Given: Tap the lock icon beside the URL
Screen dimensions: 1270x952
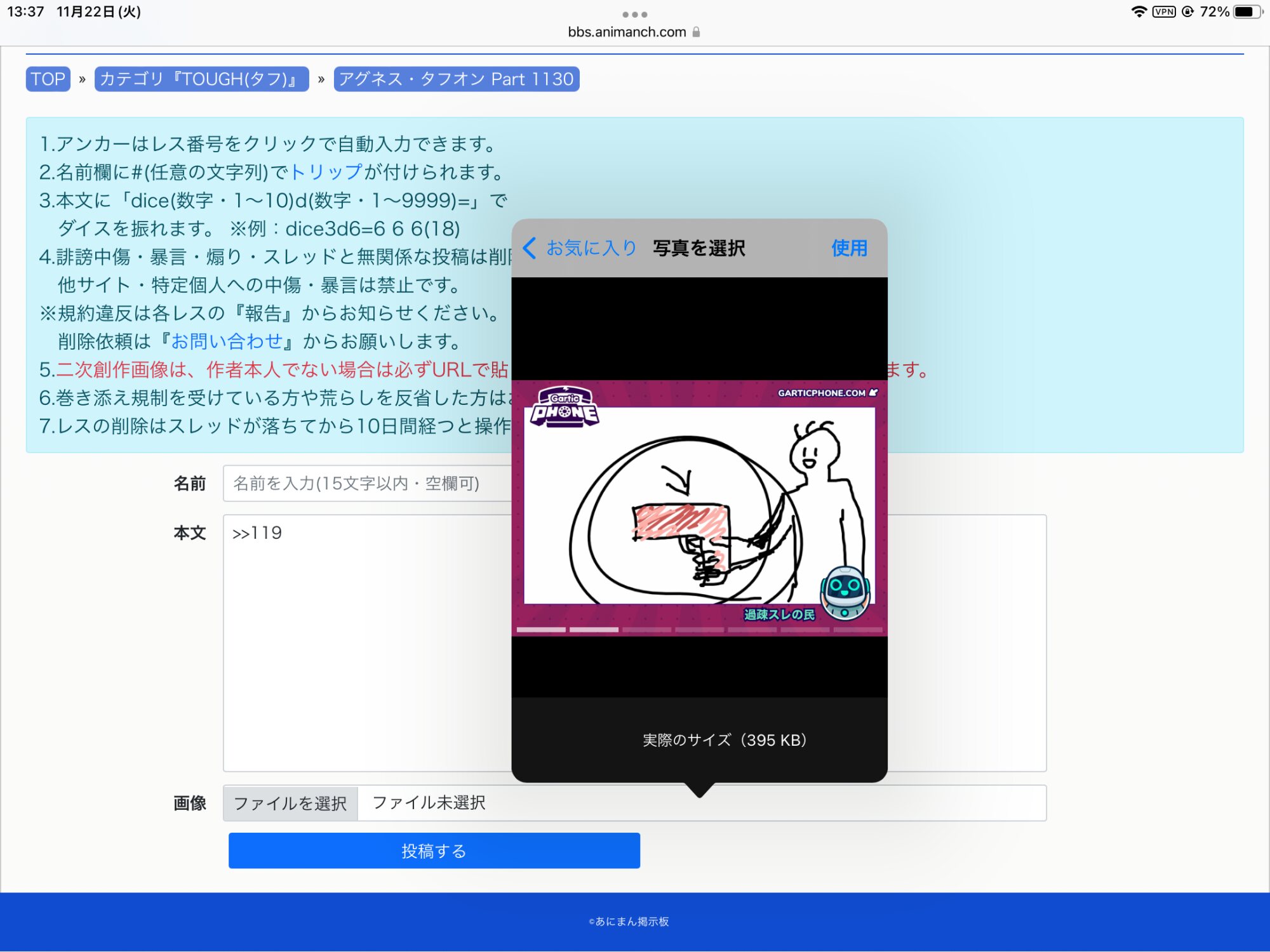Looking at the screenshot, I should click(x=697, y=32).
